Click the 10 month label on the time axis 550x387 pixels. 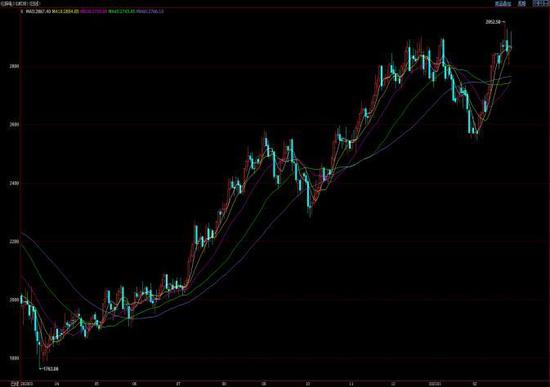point(308,384)
